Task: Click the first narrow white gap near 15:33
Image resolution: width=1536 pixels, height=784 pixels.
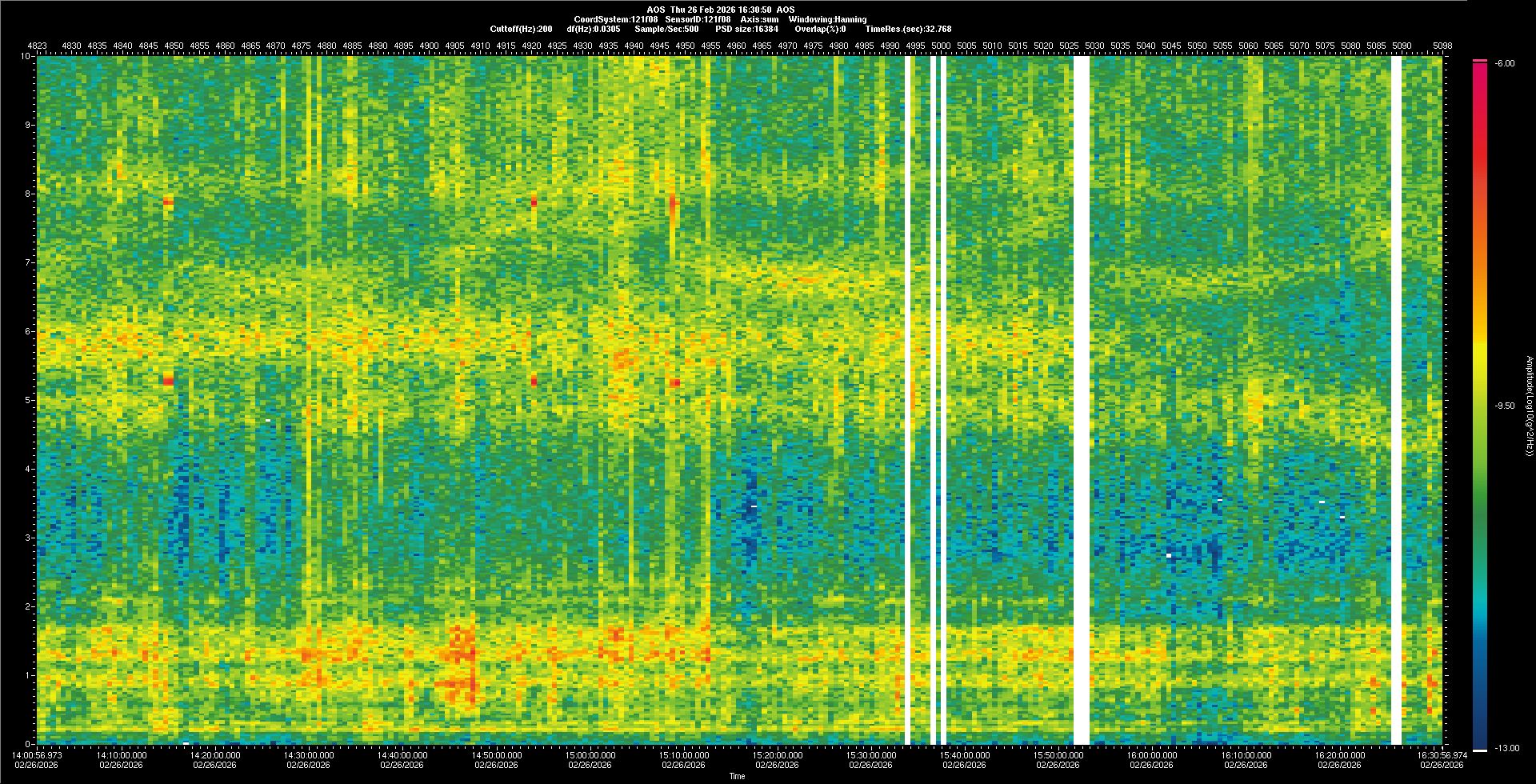Action: tap(907, 400)
